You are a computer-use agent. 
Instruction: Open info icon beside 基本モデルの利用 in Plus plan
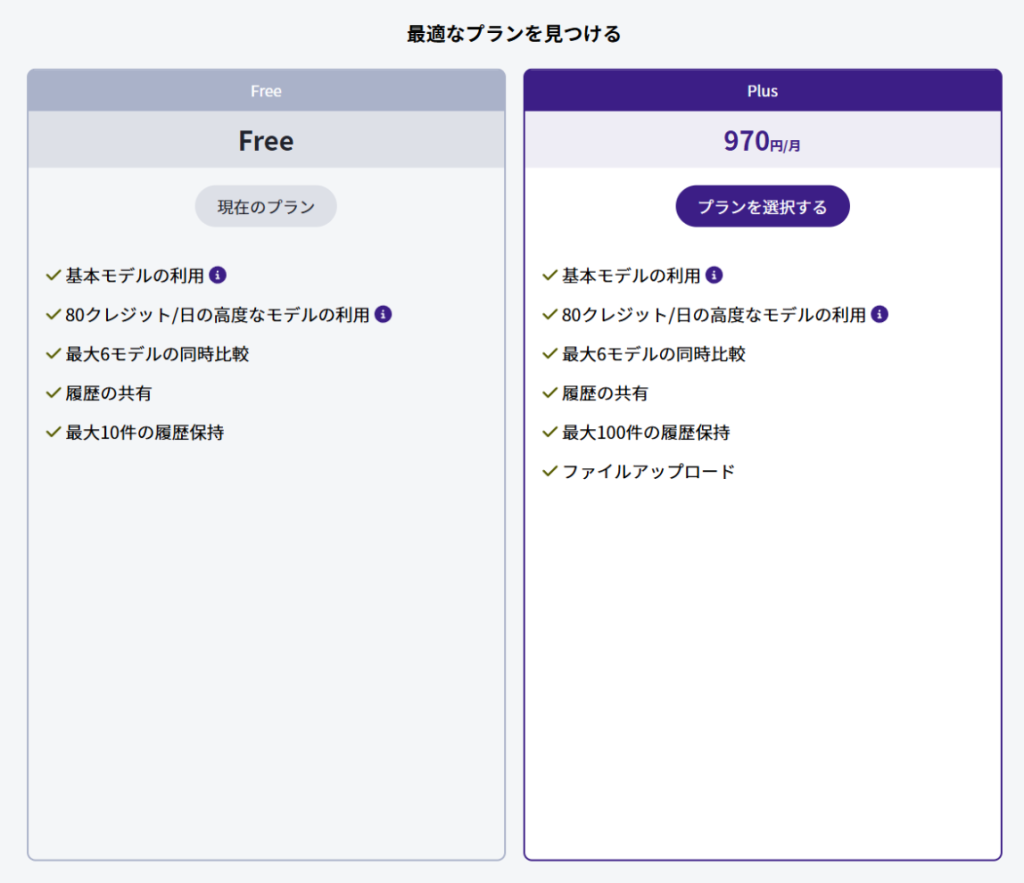[714, 275]
